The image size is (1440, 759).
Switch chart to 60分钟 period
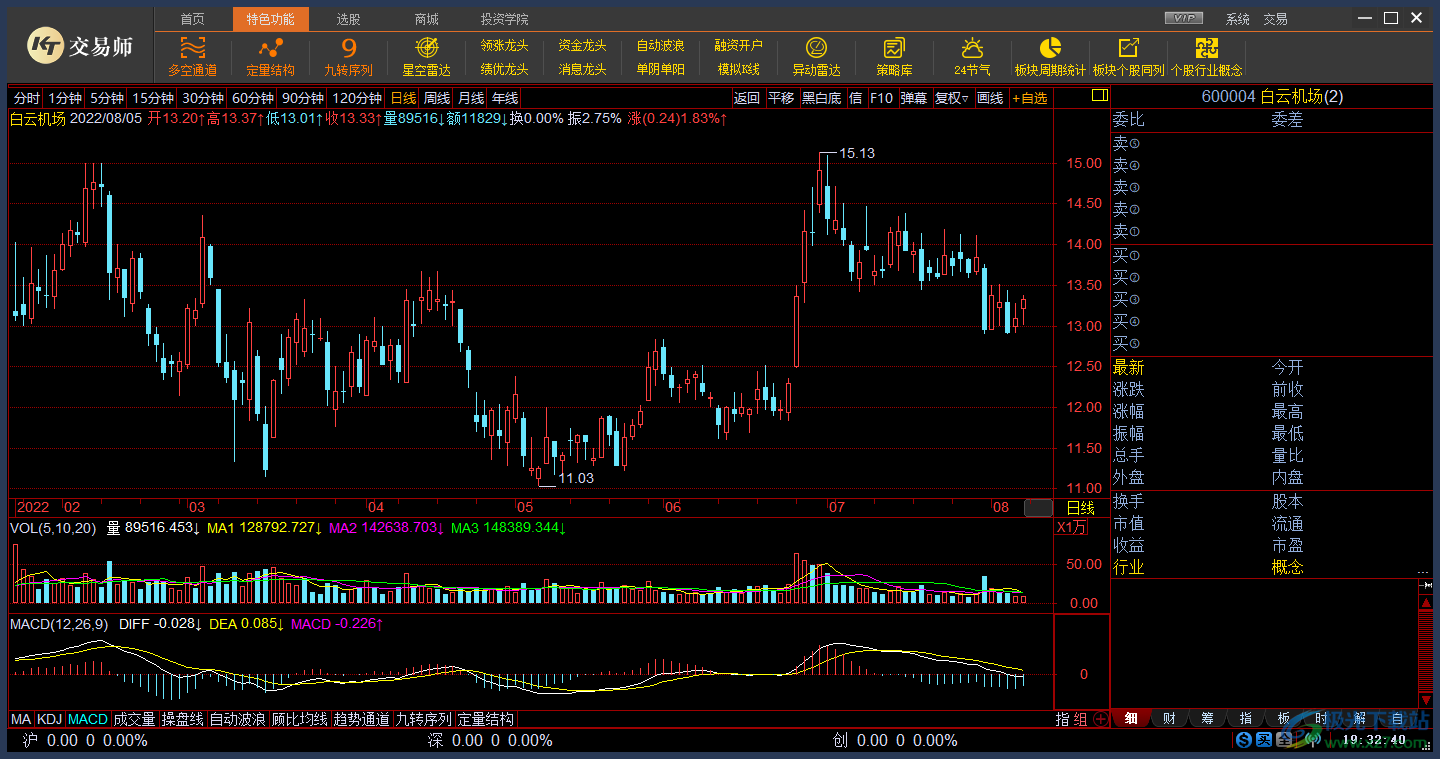(252, 98)
